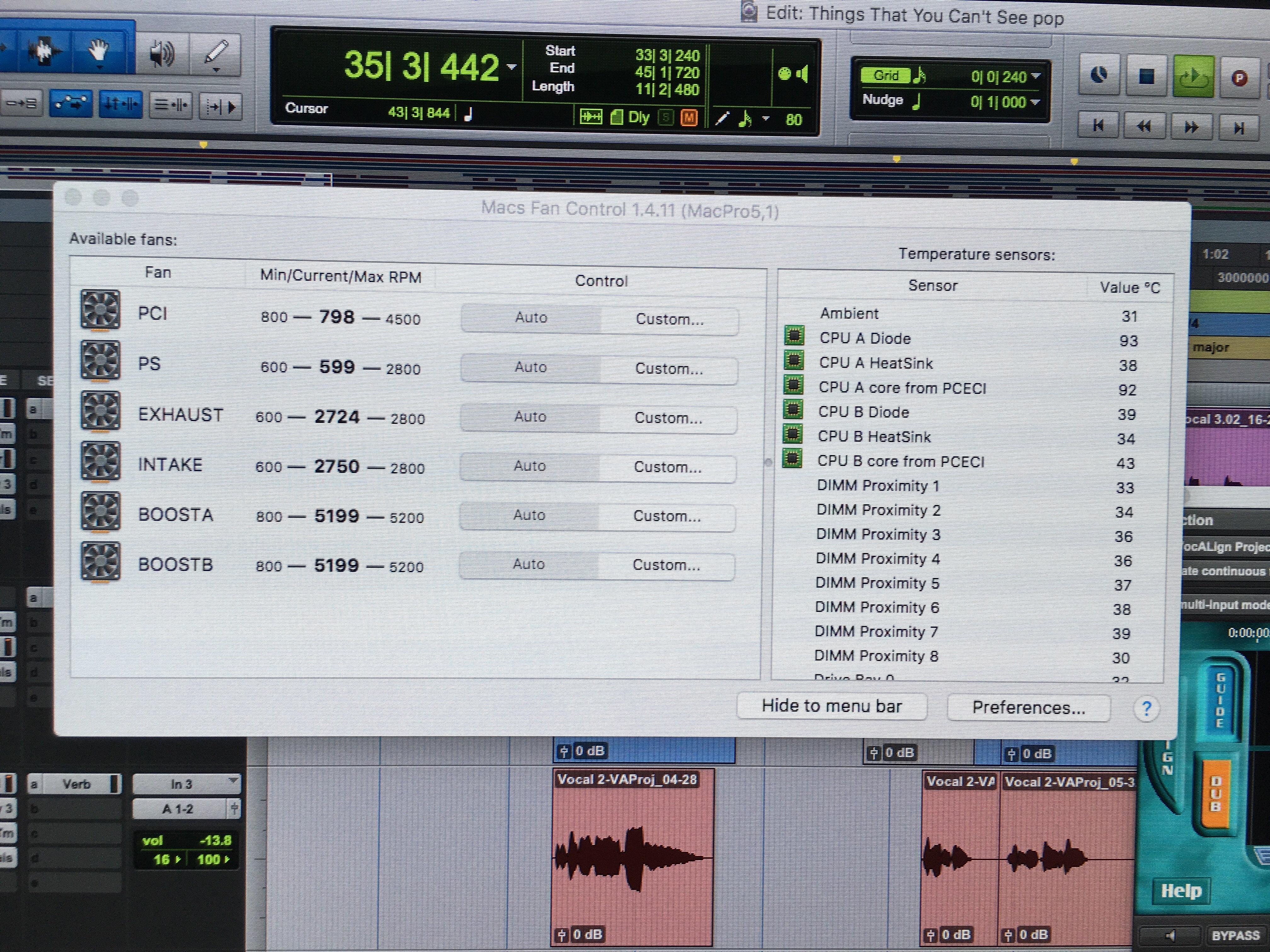Select the Pencil tool in Pro Tools
The height and width of the screenshot is (952, 1270).
click(x=215, y=54)
